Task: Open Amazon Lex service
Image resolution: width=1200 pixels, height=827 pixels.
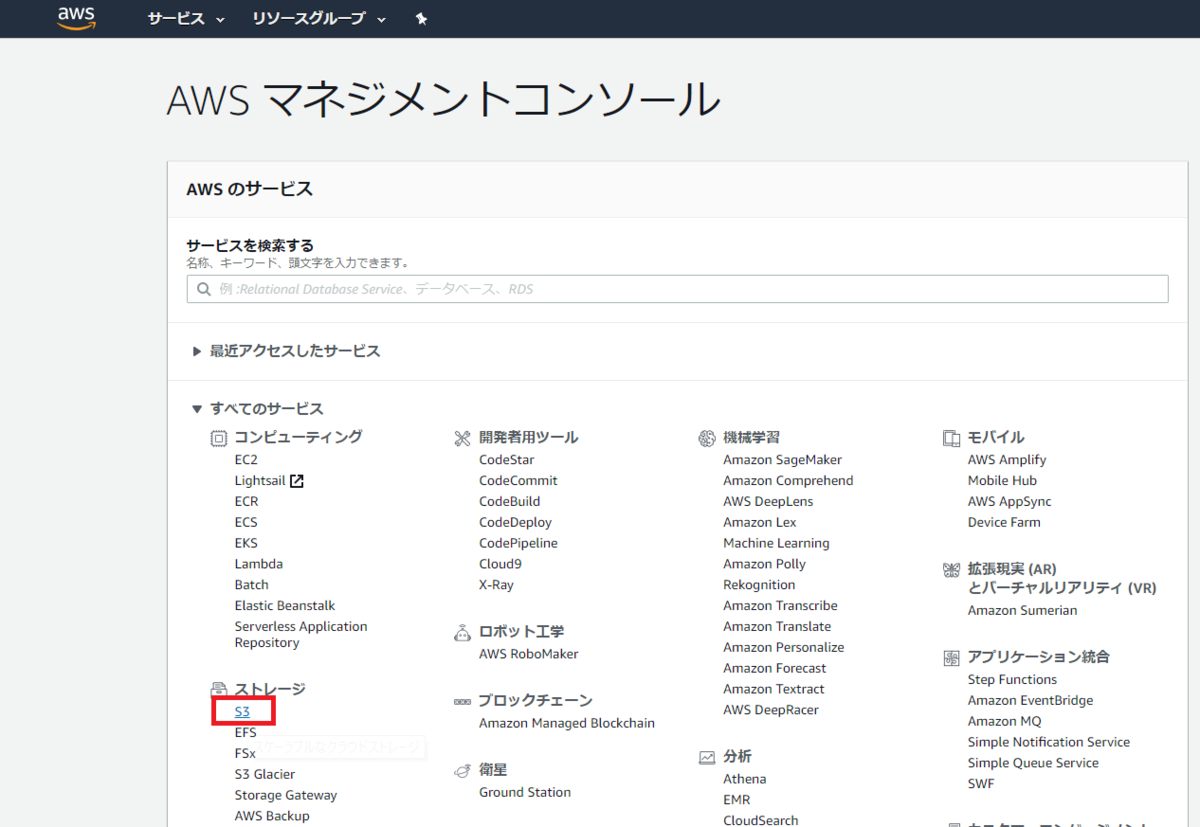Action: tap(760, 522)
